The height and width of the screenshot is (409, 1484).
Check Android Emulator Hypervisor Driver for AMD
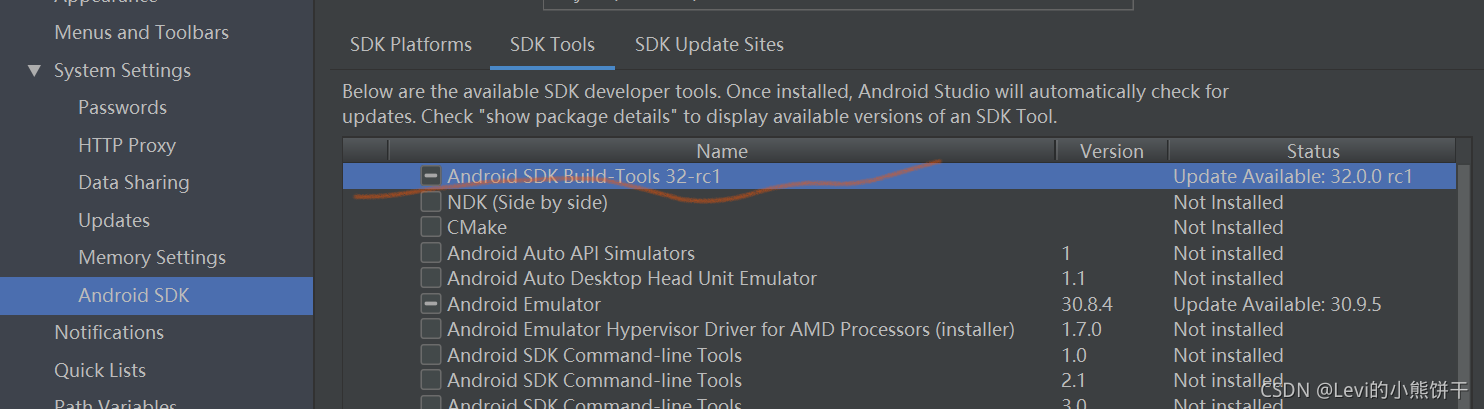(x=431, y=329)
